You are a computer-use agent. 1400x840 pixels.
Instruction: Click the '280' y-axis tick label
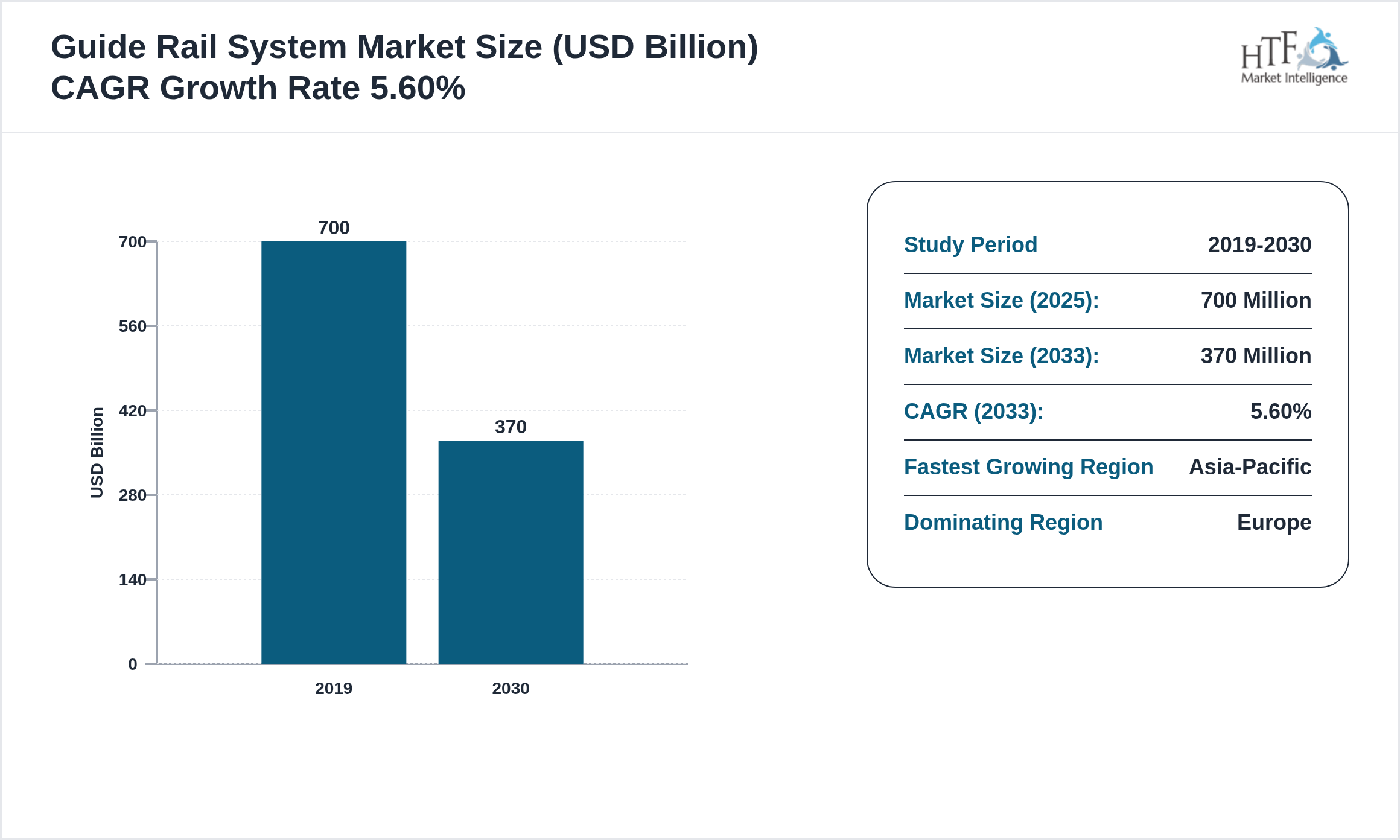click(x=133, y=495)
